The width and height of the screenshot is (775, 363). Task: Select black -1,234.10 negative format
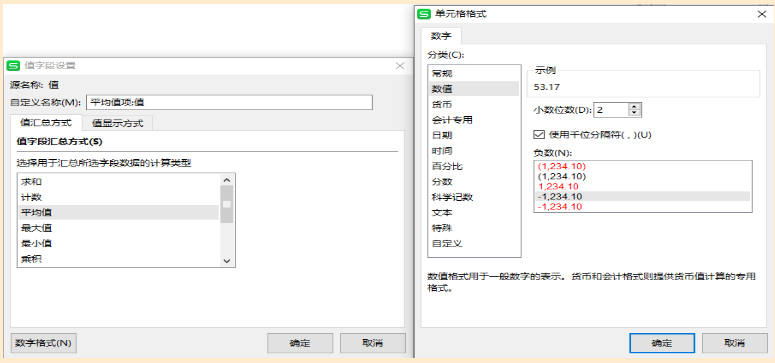(x=643, y=196)
